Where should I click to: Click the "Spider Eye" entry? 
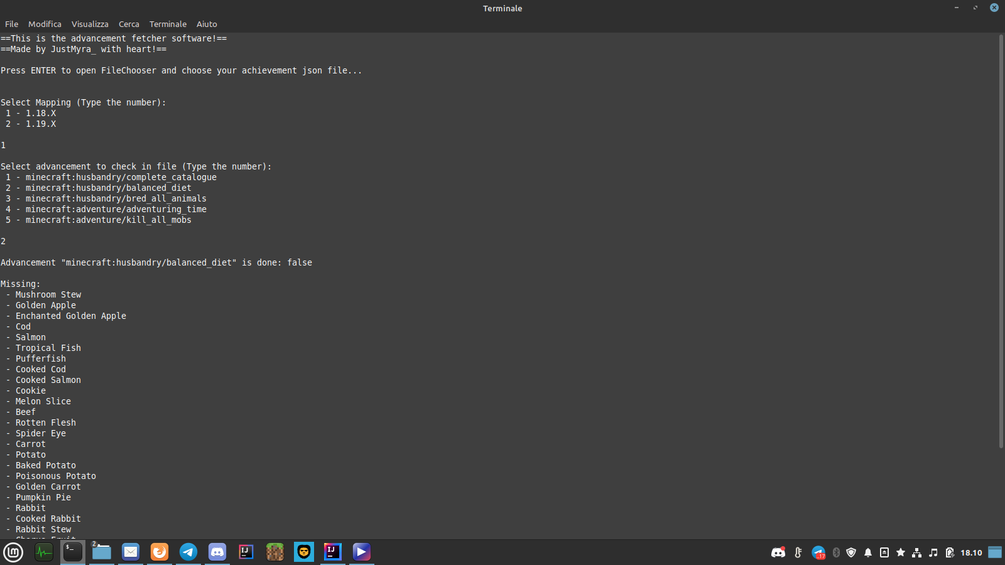(x=40, y=434)
